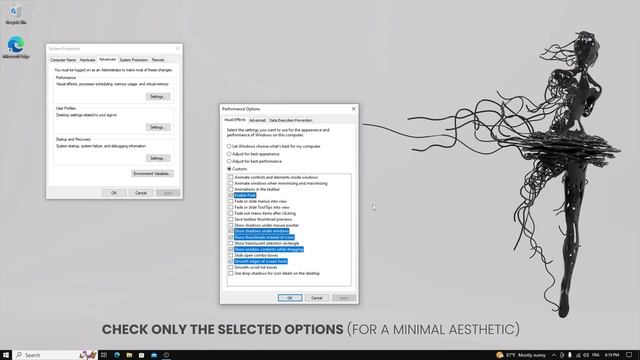Uncheck 'Show window contents while dragging'

231,249
